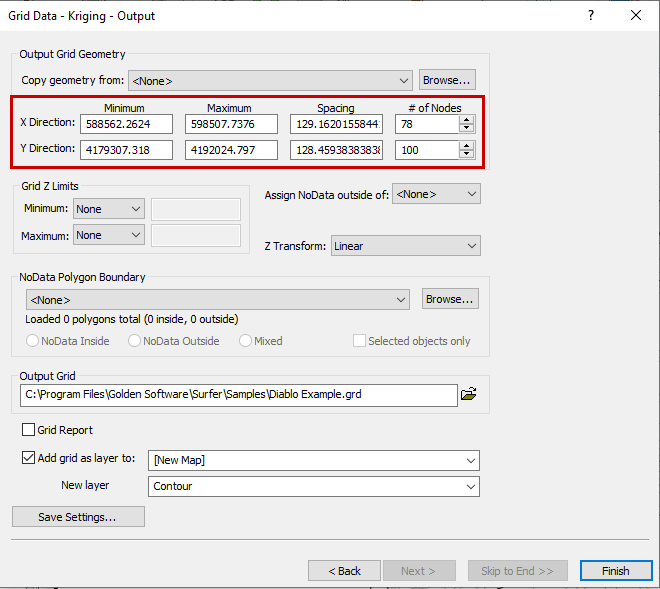Screen dimensions: 660x589
Task: Click the help question mark in title bar
Action: pyautogui.click(x=591, y=16)
